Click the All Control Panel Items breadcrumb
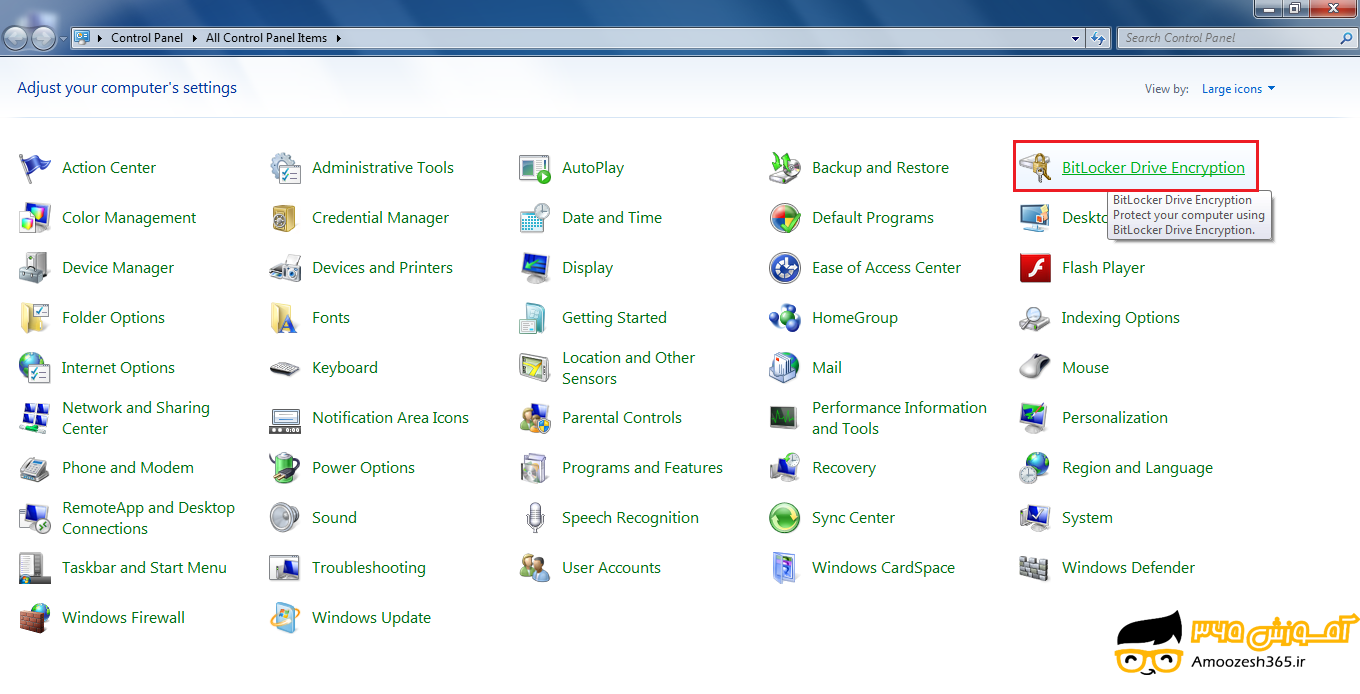The image size is (1360, 694). (266, 38)
